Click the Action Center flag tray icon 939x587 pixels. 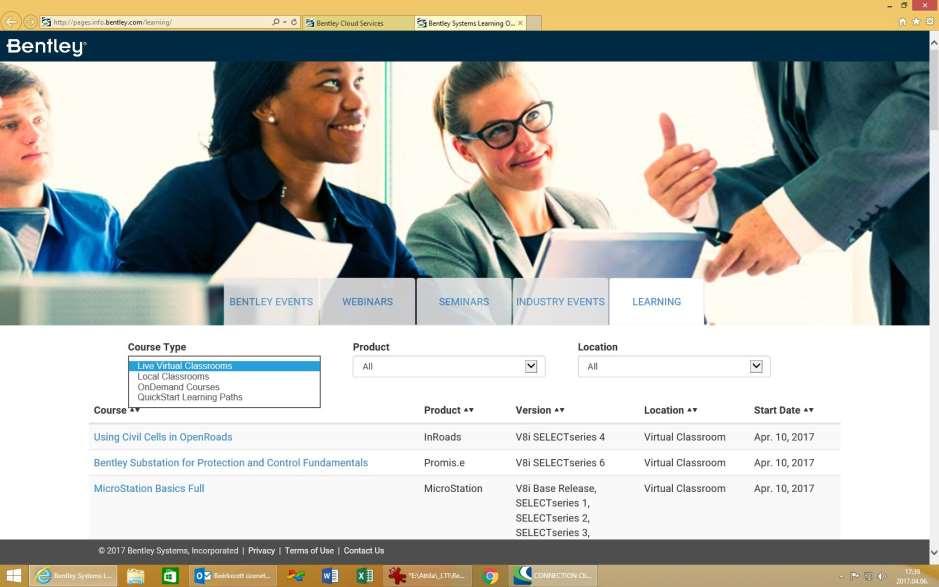point(855,577)
